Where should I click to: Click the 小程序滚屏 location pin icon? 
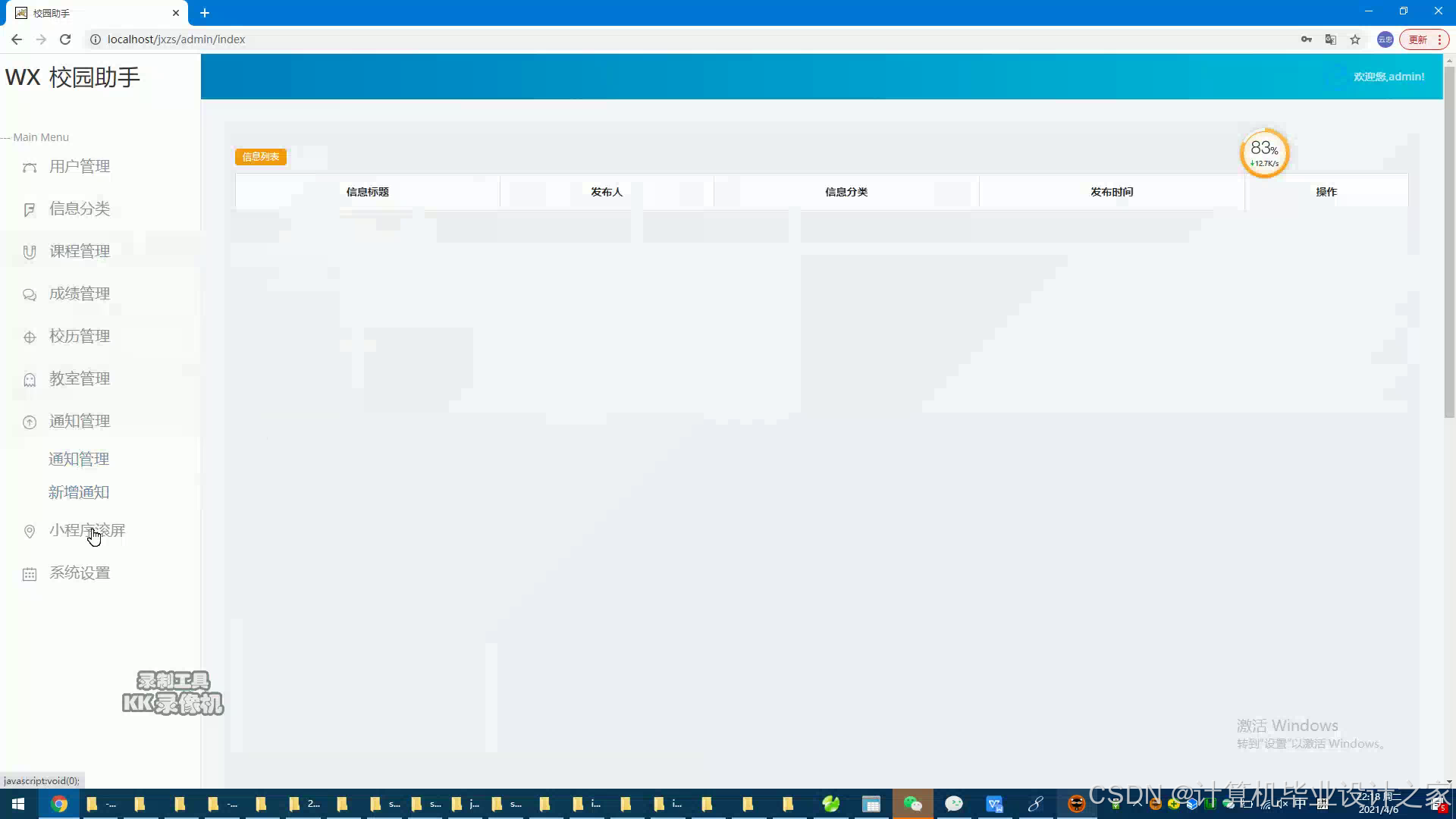30,532
